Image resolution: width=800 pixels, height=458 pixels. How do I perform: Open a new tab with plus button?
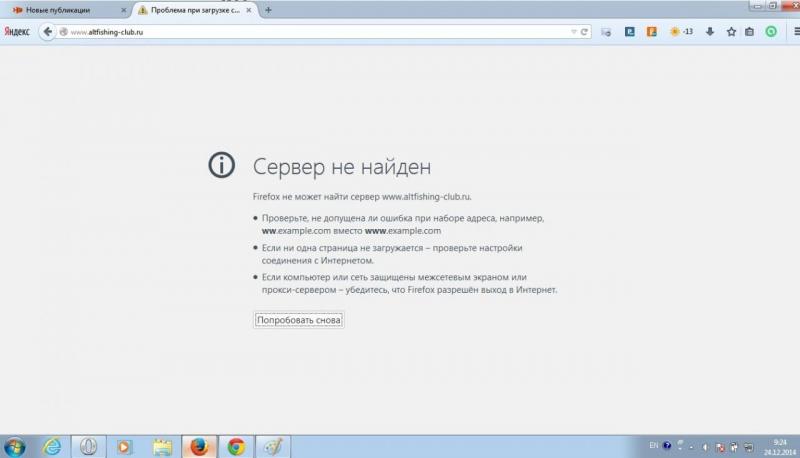pos(268,10)
